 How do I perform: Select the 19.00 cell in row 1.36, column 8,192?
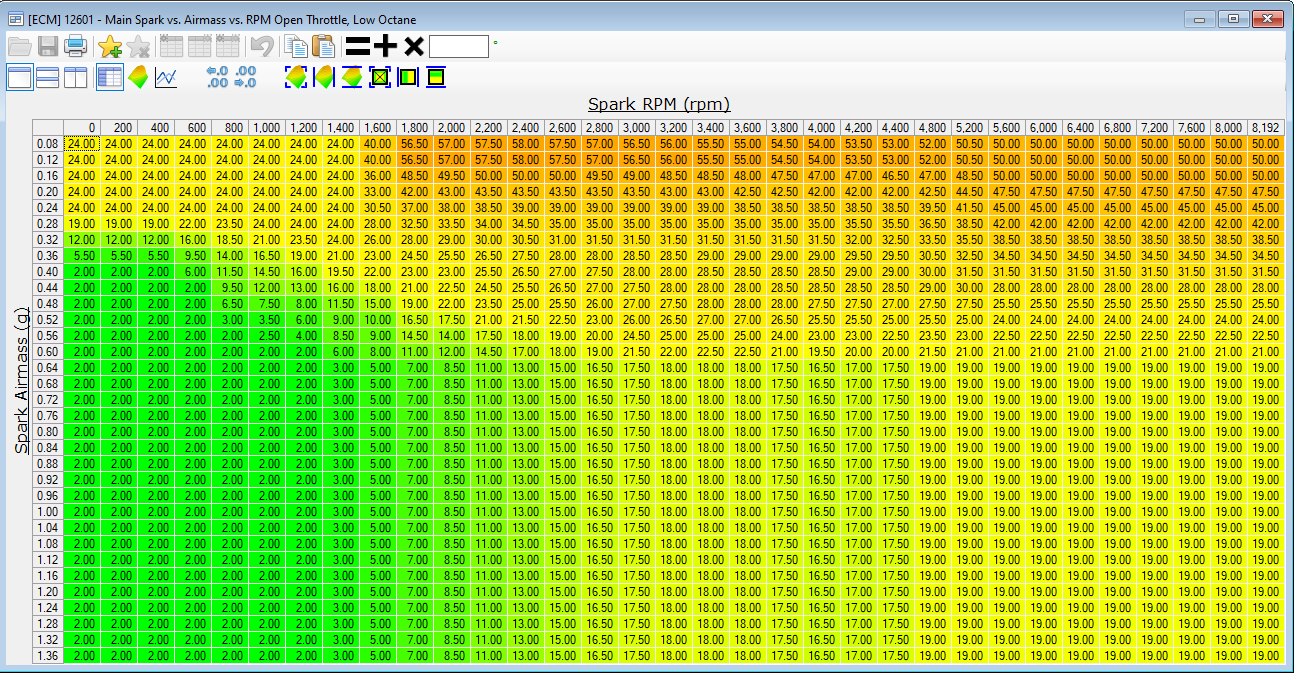1265,655
